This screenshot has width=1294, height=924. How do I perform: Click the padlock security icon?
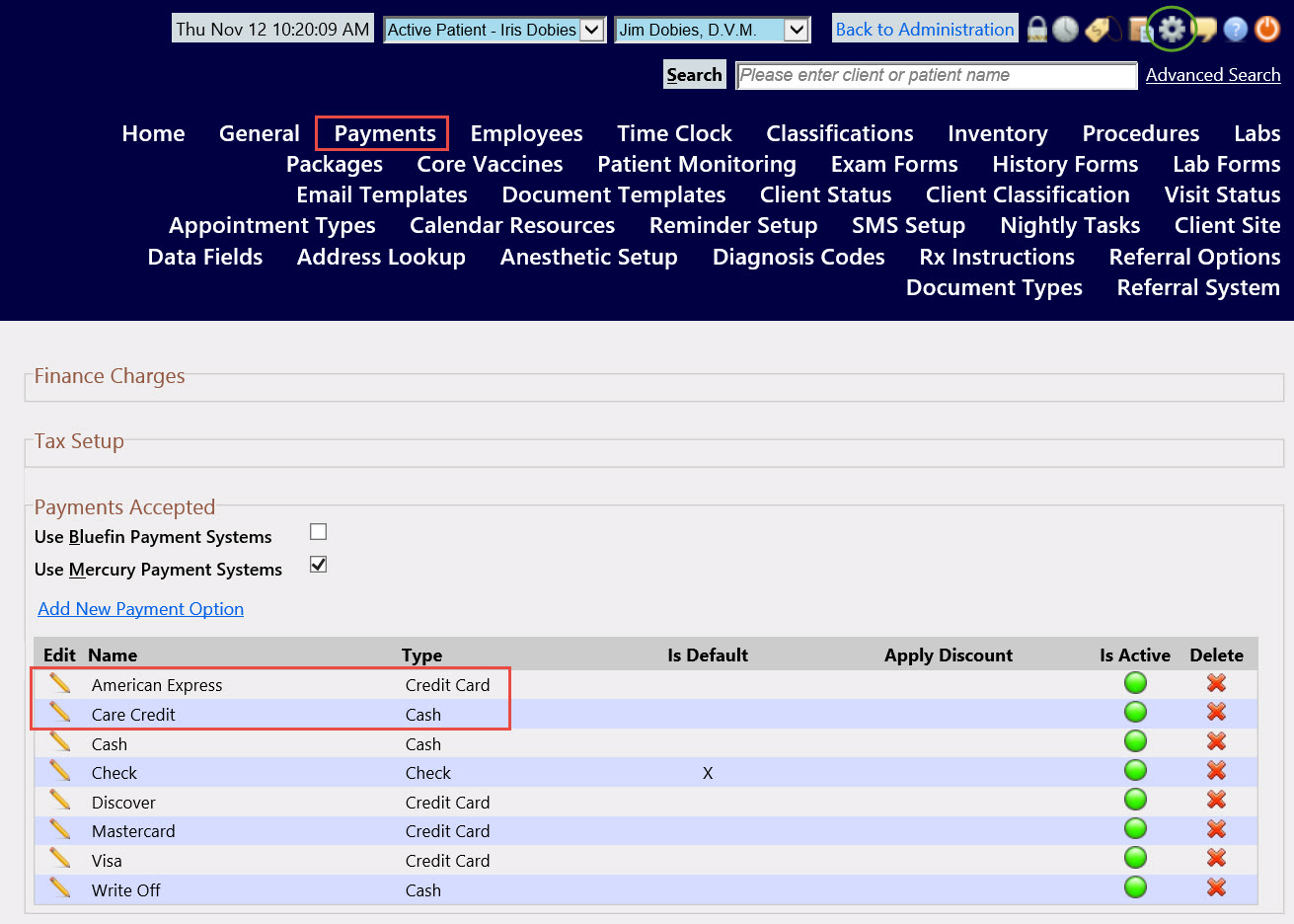click(x=1036, y=29)
